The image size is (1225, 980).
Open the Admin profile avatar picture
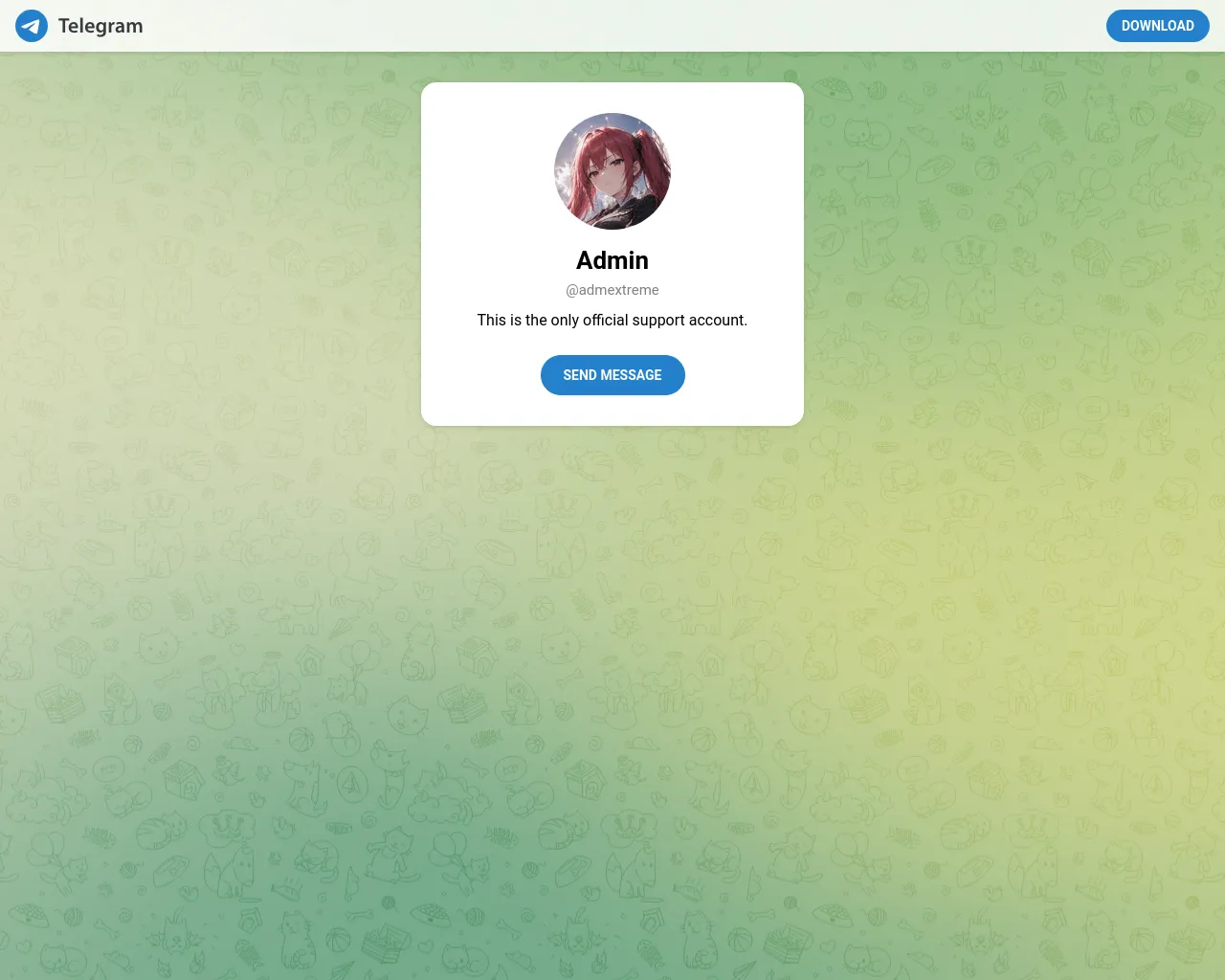612,171
